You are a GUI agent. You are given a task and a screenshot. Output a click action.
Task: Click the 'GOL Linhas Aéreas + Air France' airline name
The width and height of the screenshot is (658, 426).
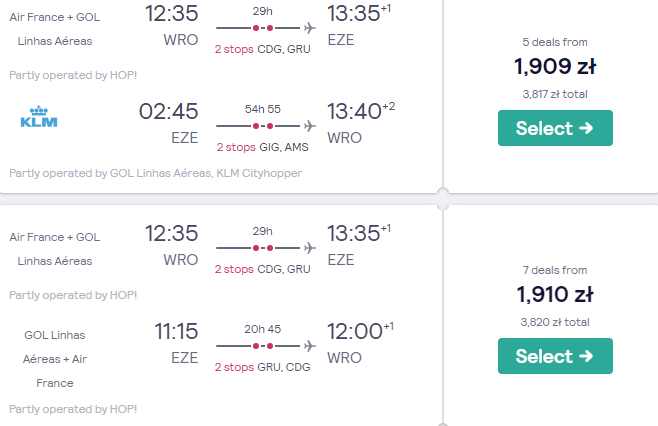point(55,359)
